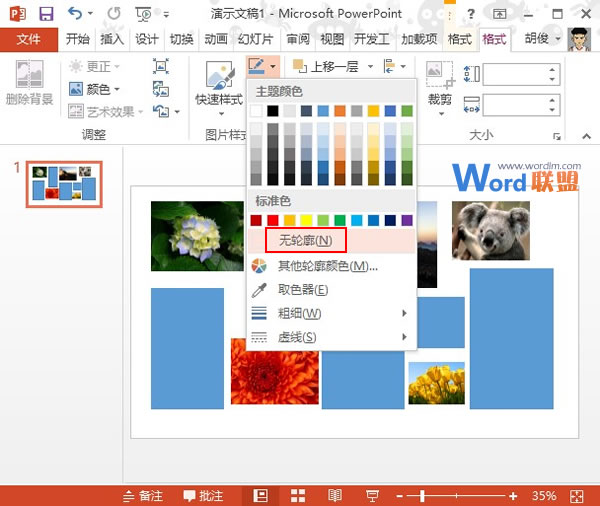This screenshot has height=506, width=600.
Task: Select 取色器(E) eyedropper option
Action: click(x=332, y=290)
